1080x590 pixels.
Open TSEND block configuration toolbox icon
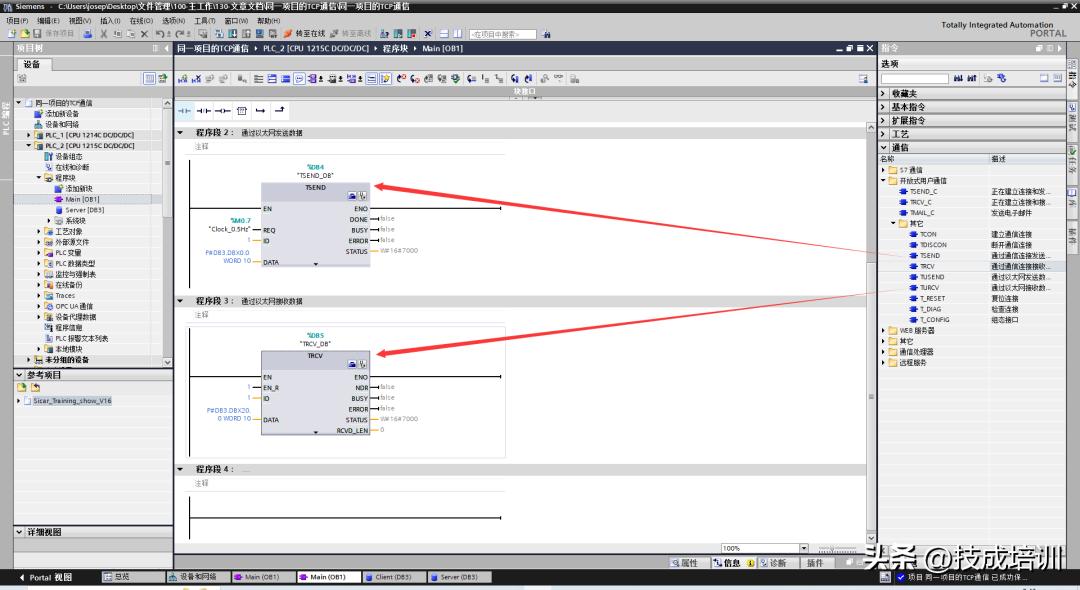point(352,196)
